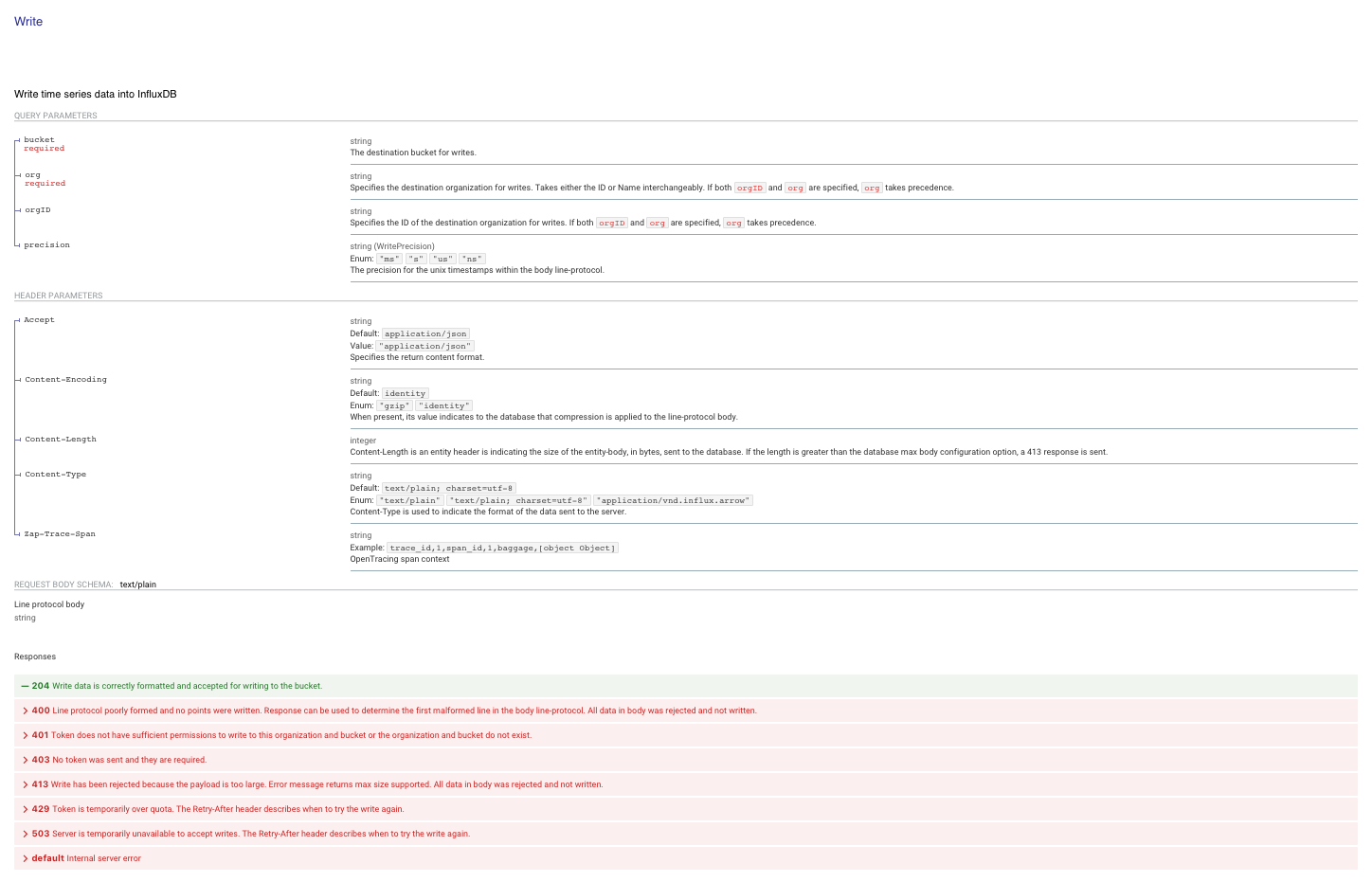Click the application/json Accept default chip

[x=424, y=333]
